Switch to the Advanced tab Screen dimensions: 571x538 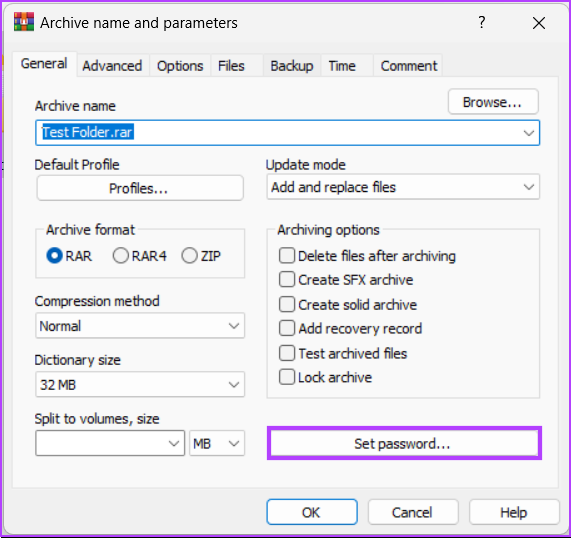point(112,66)
